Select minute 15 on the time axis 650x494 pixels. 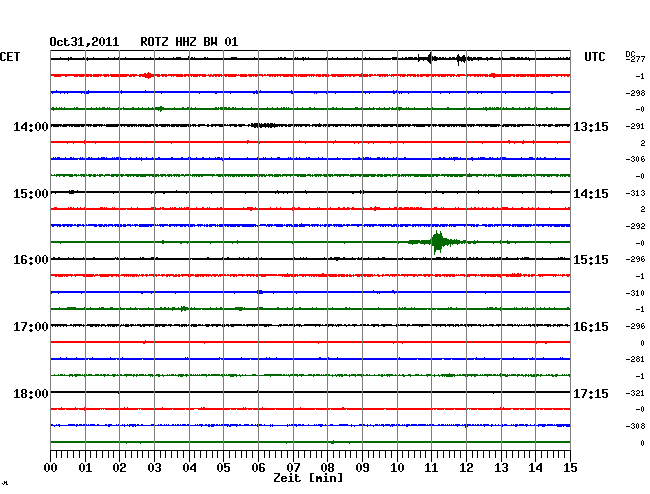coord(570,468)
